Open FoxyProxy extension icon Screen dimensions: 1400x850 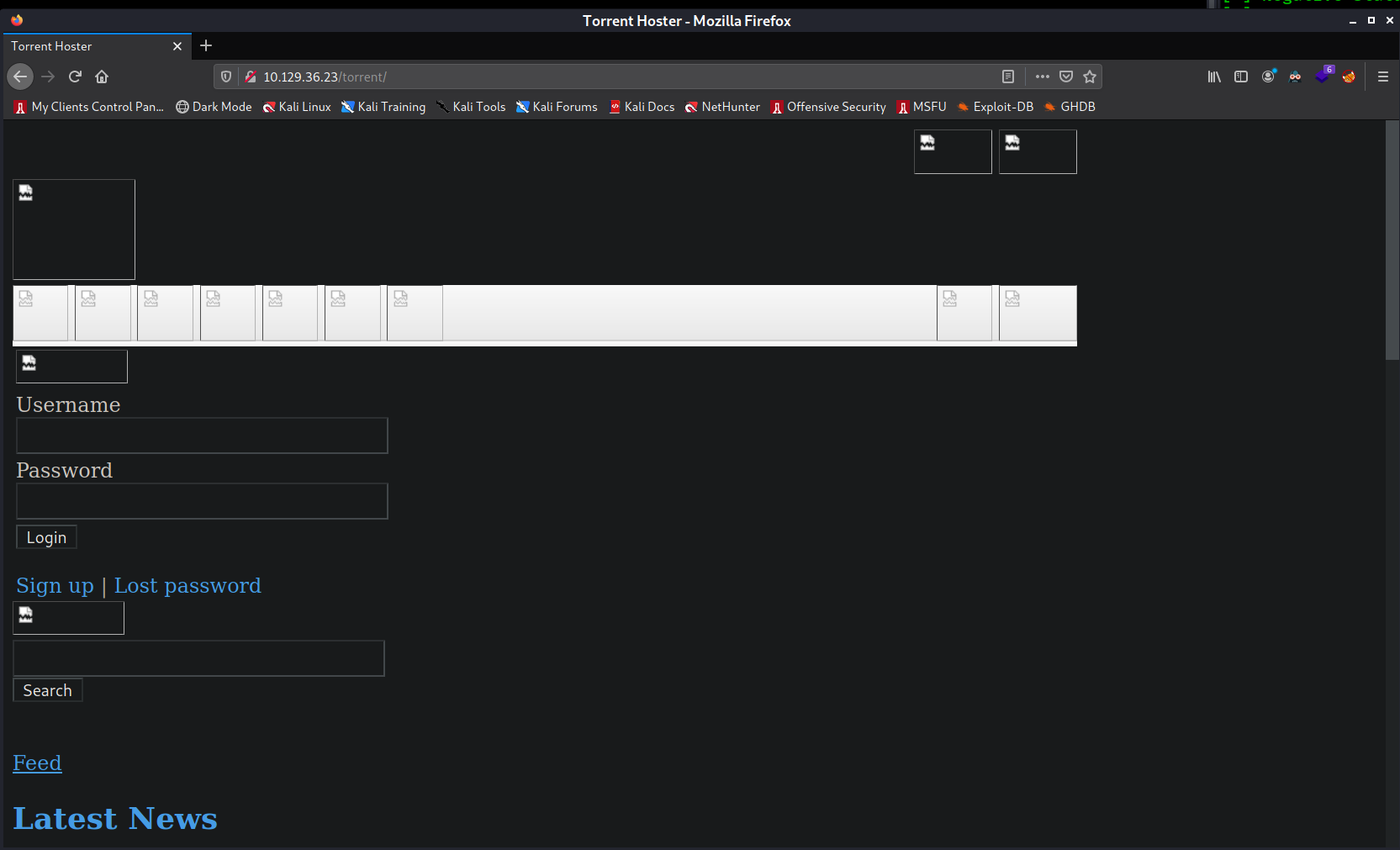pos(1349,77)
